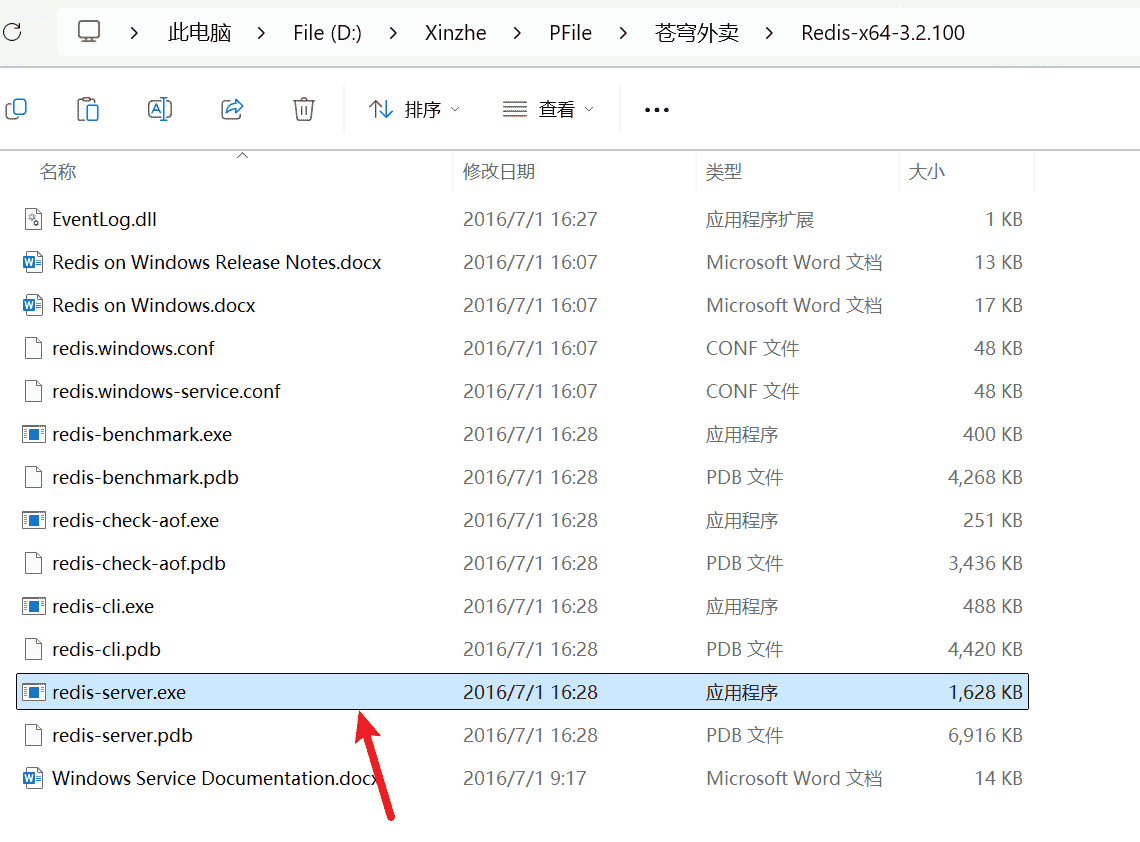Go to File (D:) breadcrumb
The image size is (1140, 842).
click(328, 33)
